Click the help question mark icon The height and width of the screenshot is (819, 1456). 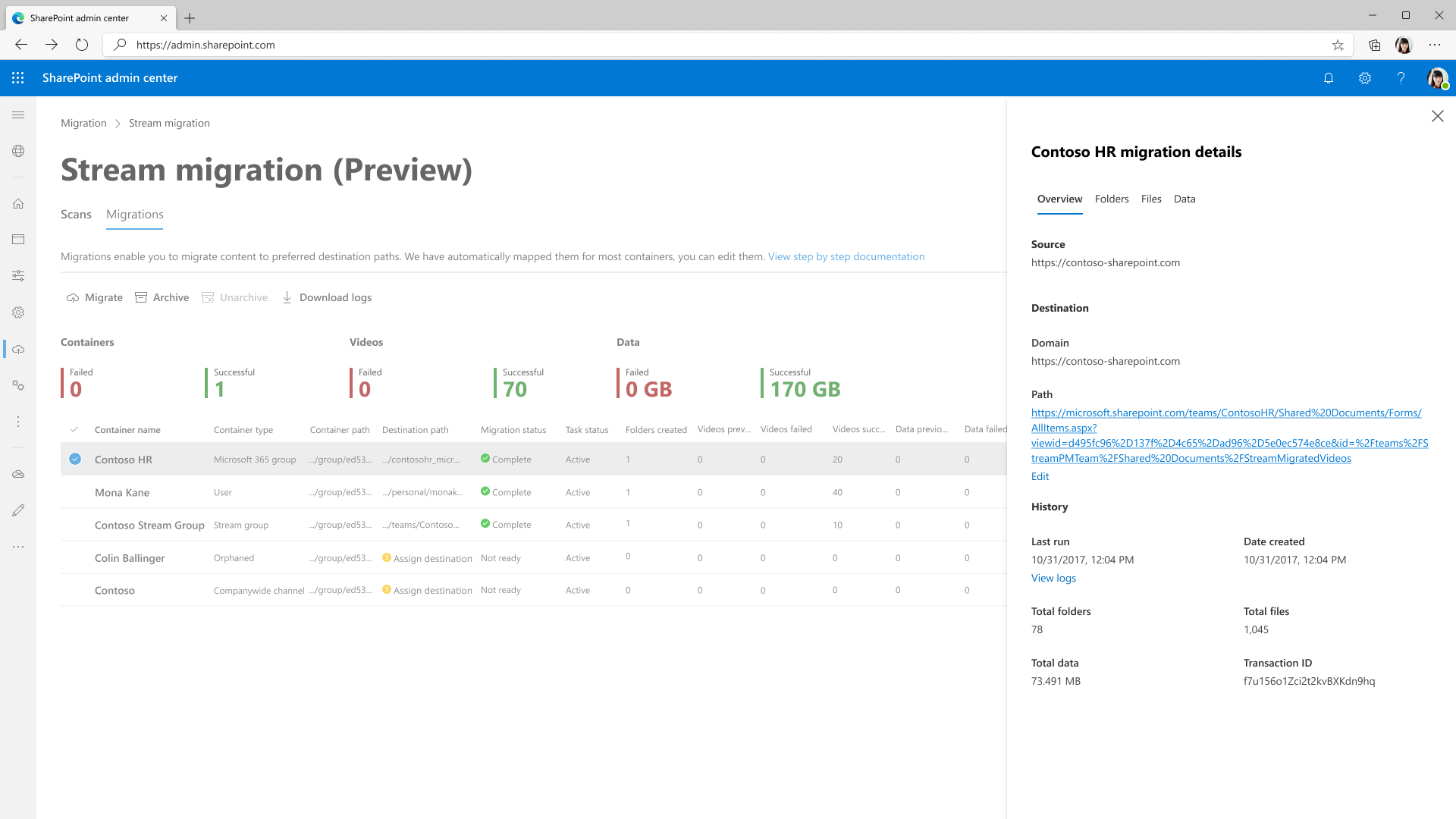(1401, 78)
